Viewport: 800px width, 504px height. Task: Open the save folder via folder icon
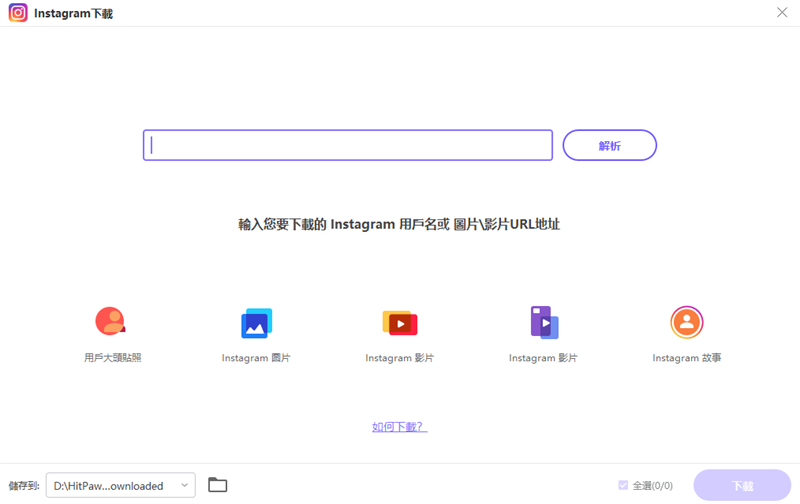coord(218,485)
